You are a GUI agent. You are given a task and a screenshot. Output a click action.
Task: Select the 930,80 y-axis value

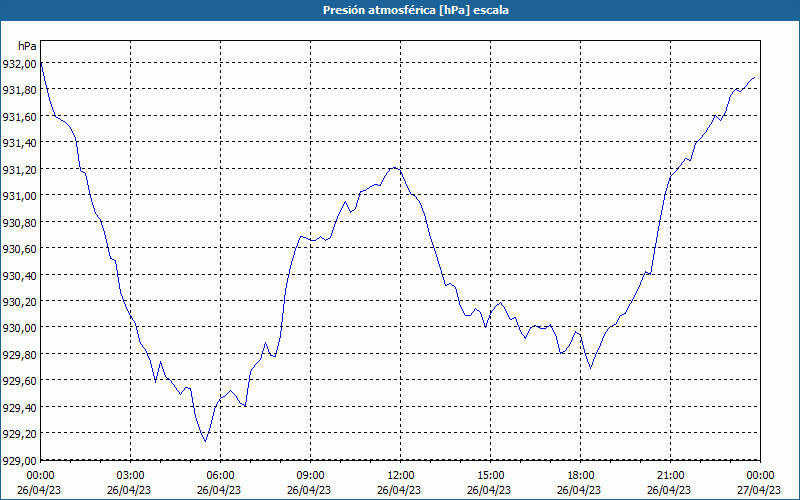(19, 222)
